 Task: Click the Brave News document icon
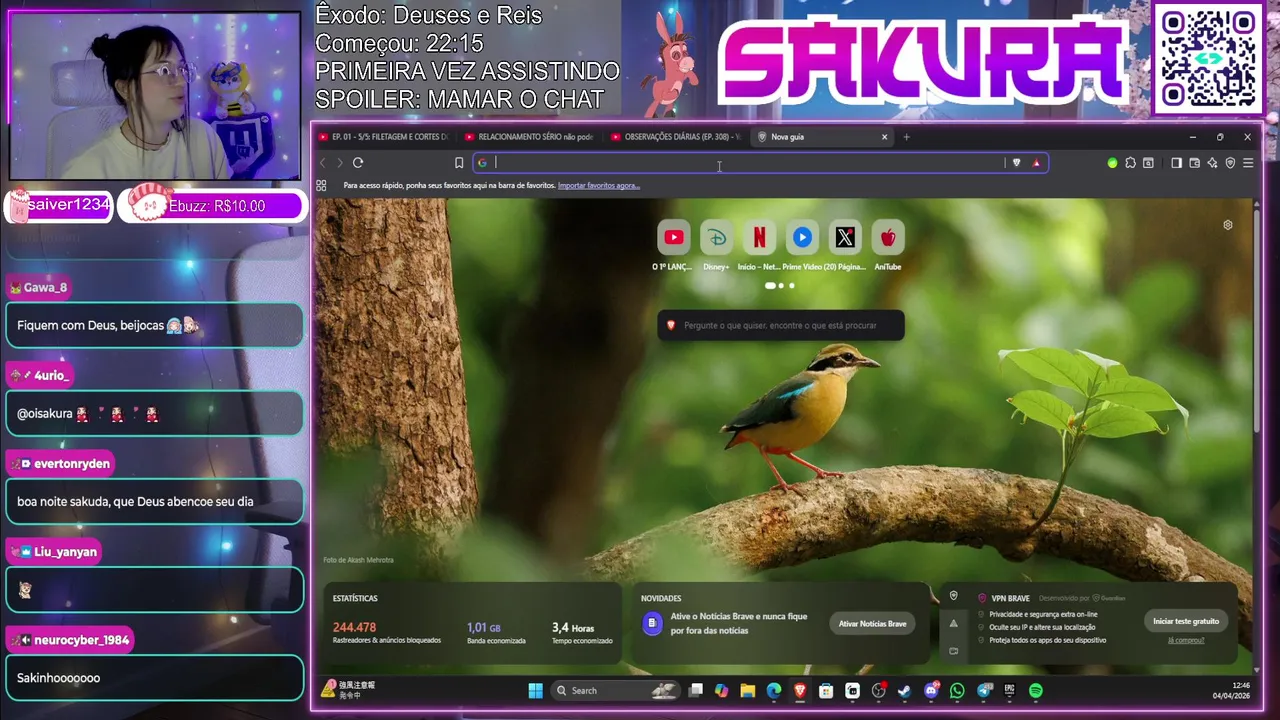coord(652,623)
